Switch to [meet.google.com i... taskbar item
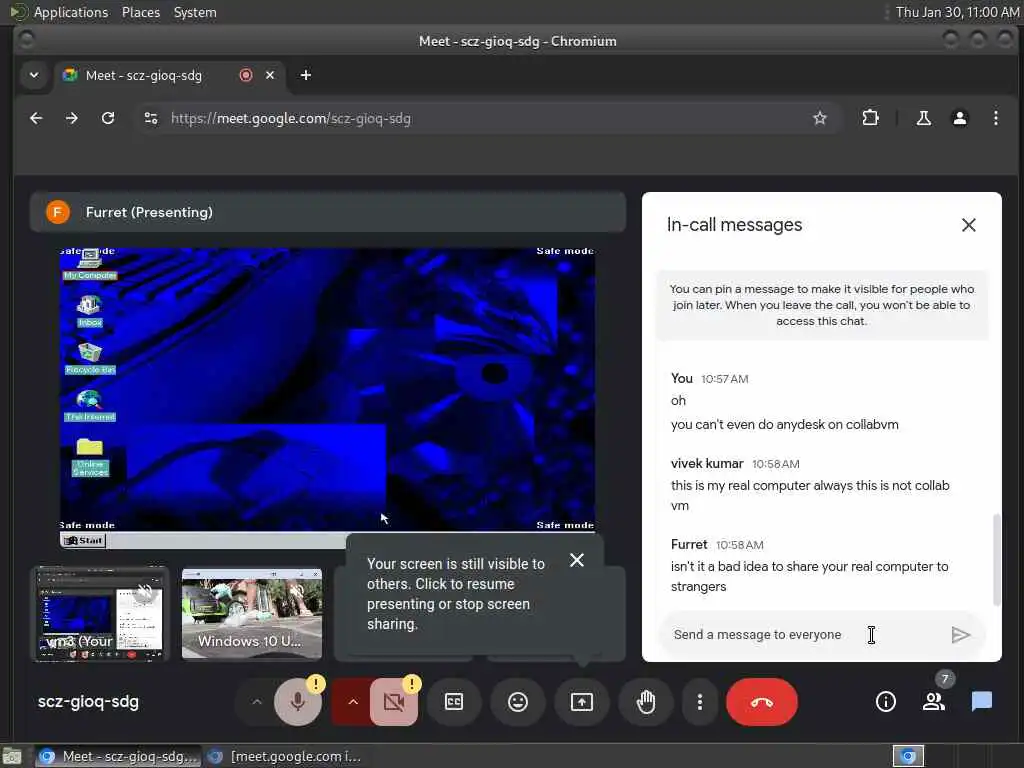 285,756
